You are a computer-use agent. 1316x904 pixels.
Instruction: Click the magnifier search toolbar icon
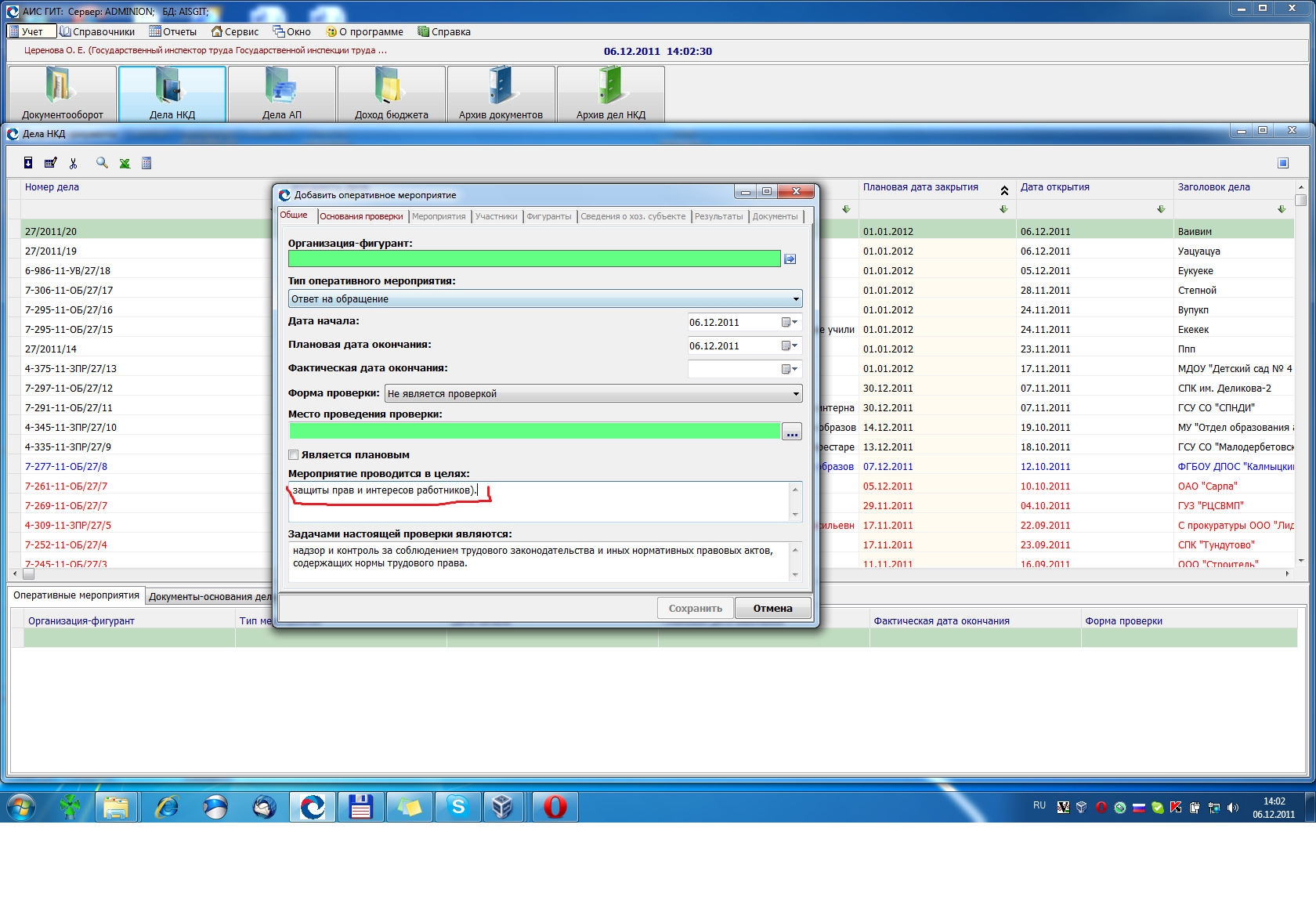click(102, 163)
